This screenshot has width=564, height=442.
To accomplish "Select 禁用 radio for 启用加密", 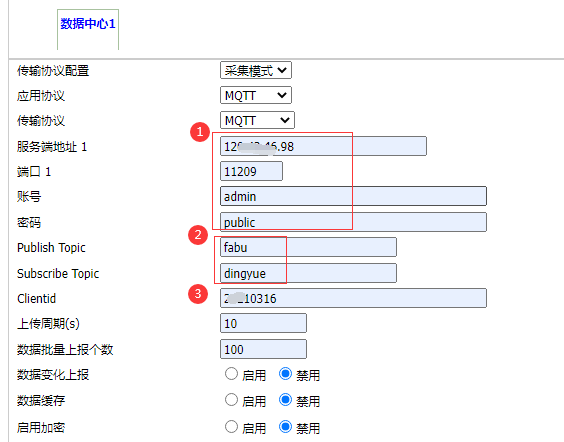I will coord(285,427).
